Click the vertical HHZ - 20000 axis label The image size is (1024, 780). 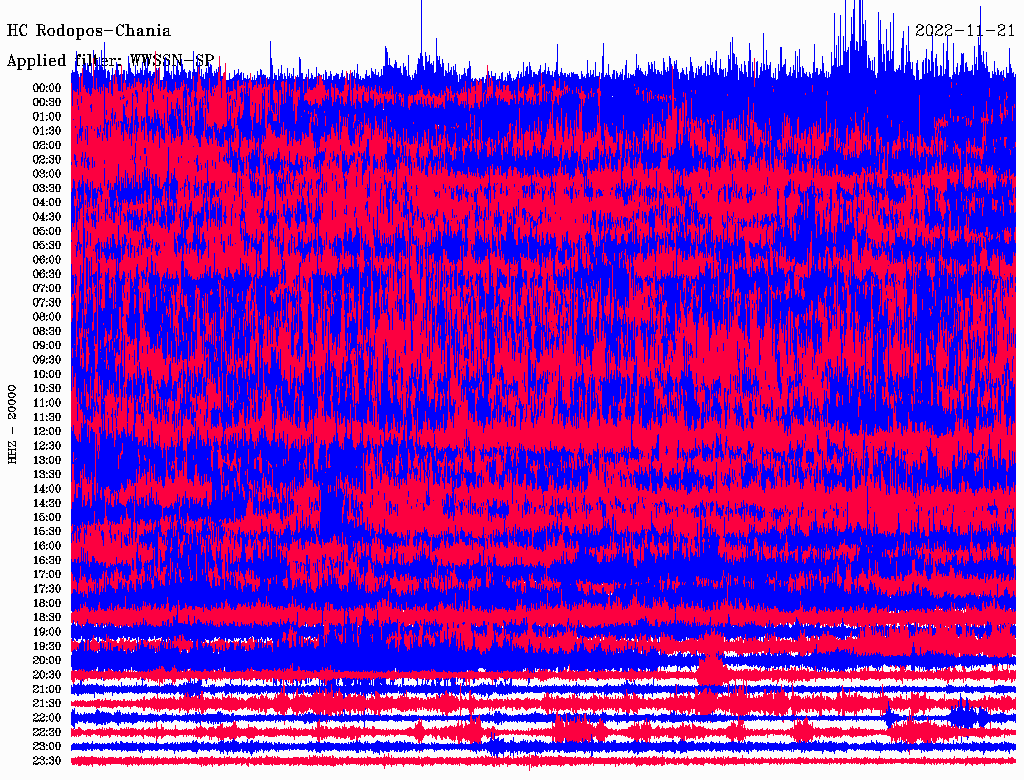tap(13, 423)
